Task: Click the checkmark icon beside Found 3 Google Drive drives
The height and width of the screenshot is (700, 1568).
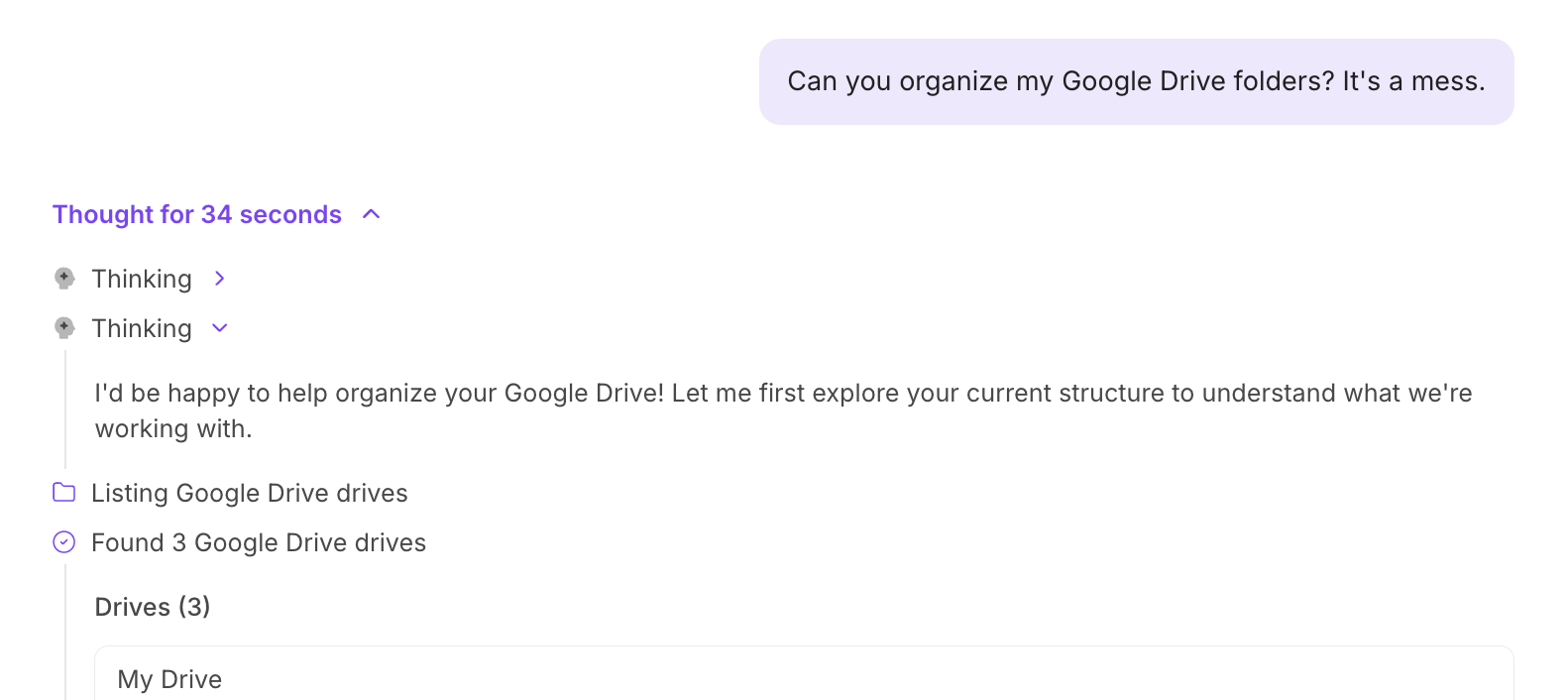Action: pos(64,542)
